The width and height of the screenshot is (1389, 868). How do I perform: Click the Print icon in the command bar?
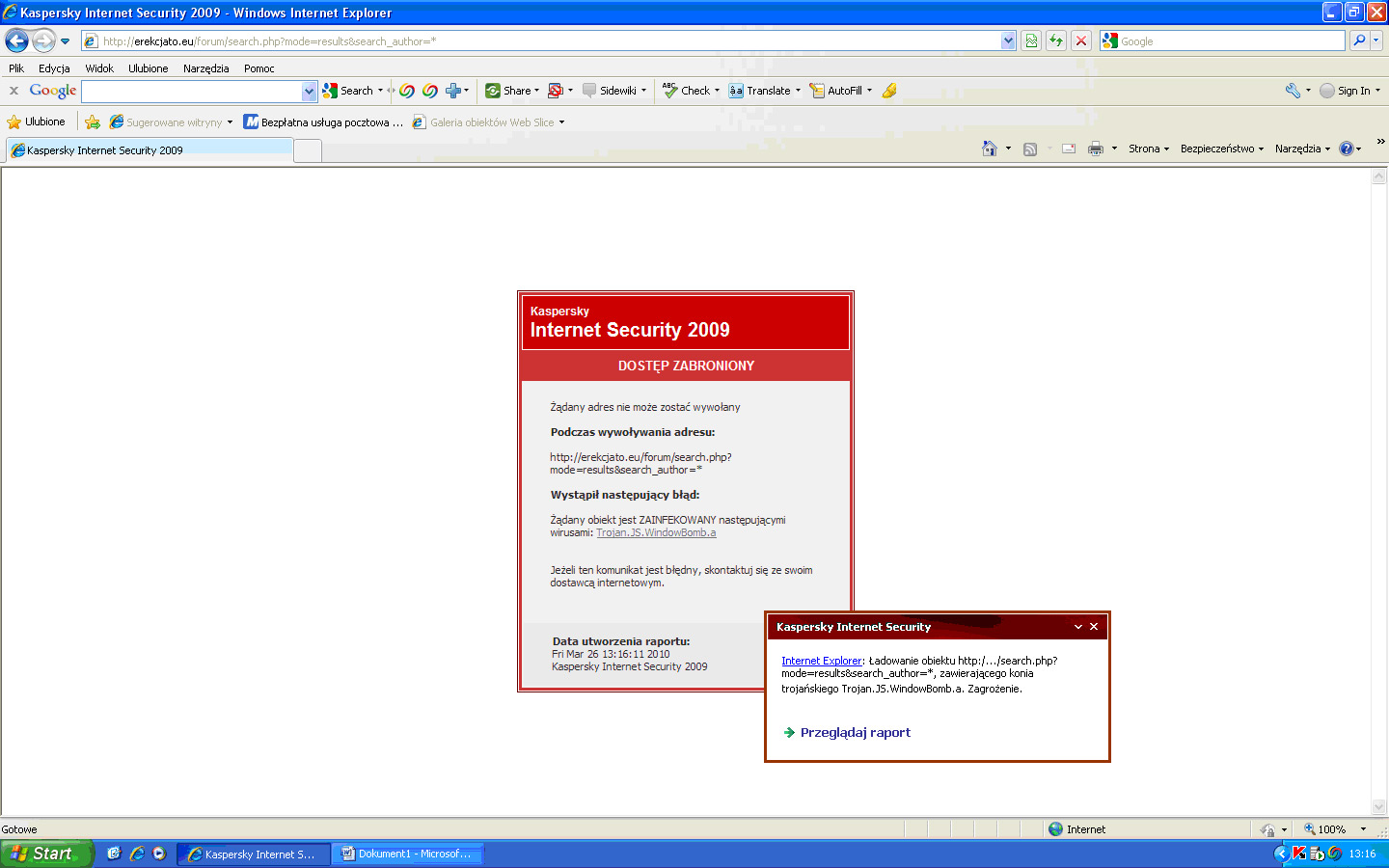click(1096, 149)
